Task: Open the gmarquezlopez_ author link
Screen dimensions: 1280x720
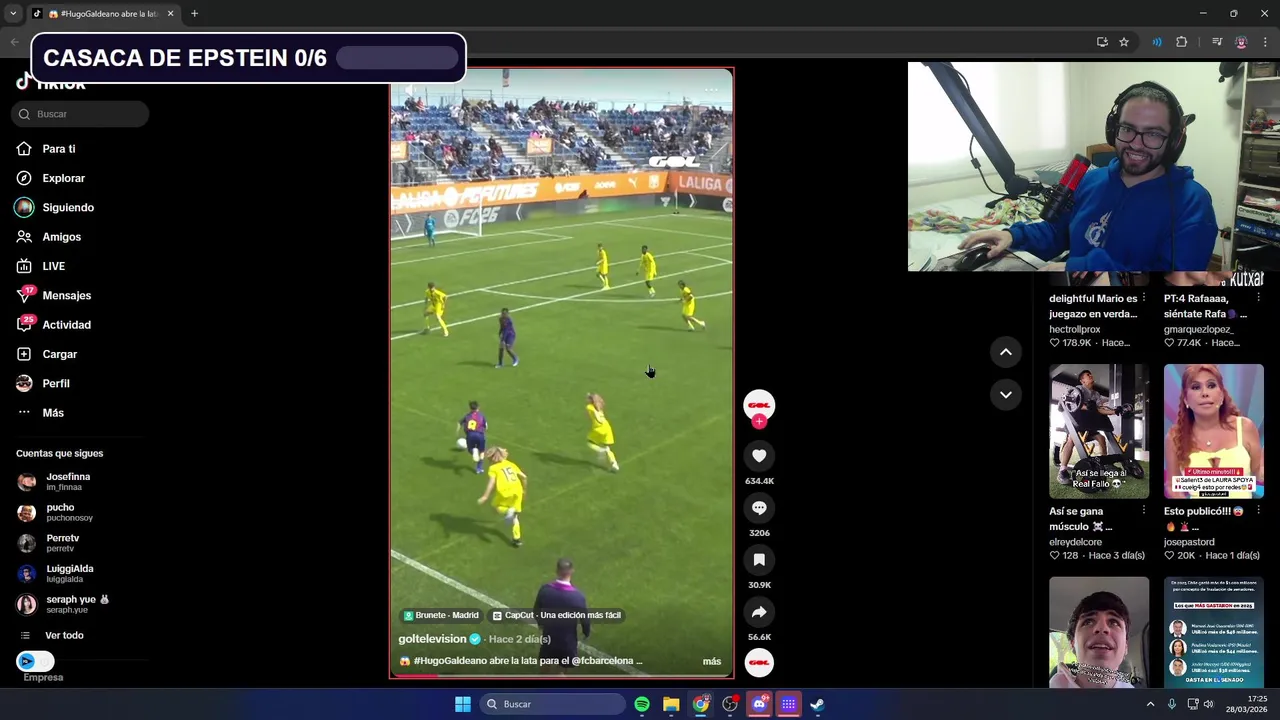Action: click(x=1198, y=329)
